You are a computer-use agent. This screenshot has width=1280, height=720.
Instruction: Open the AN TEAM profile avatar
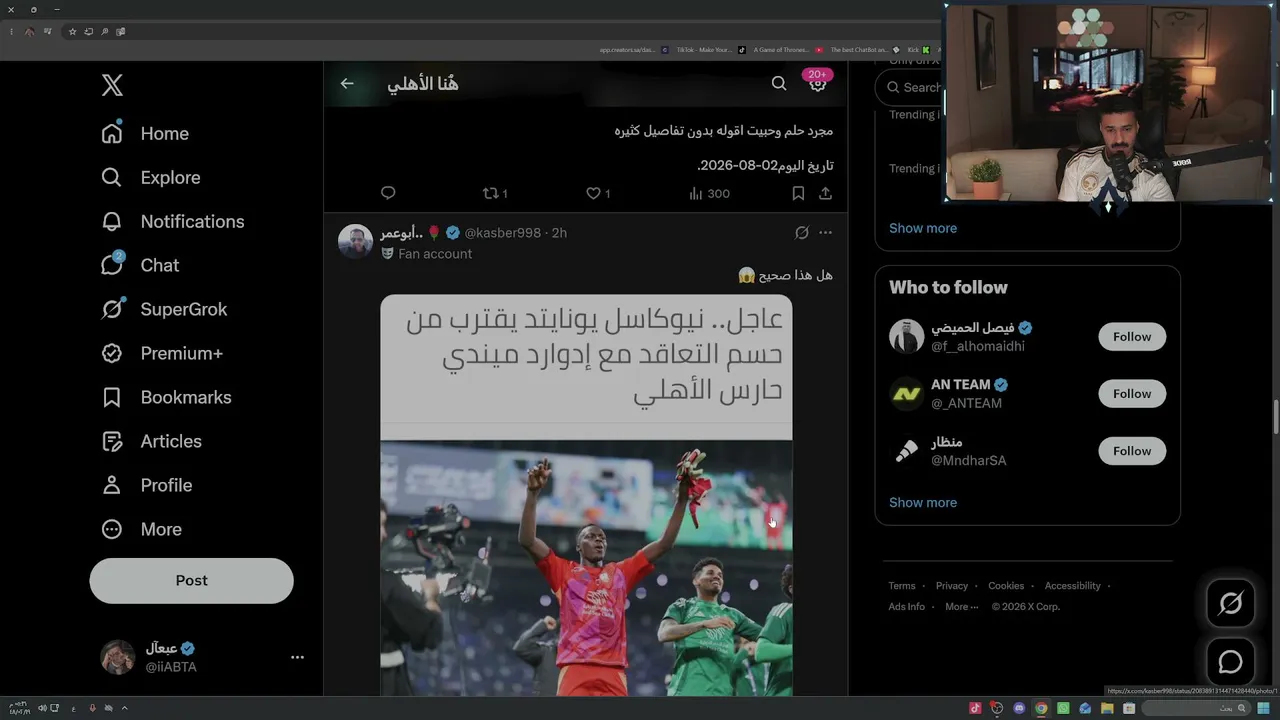tap(907, 394)
